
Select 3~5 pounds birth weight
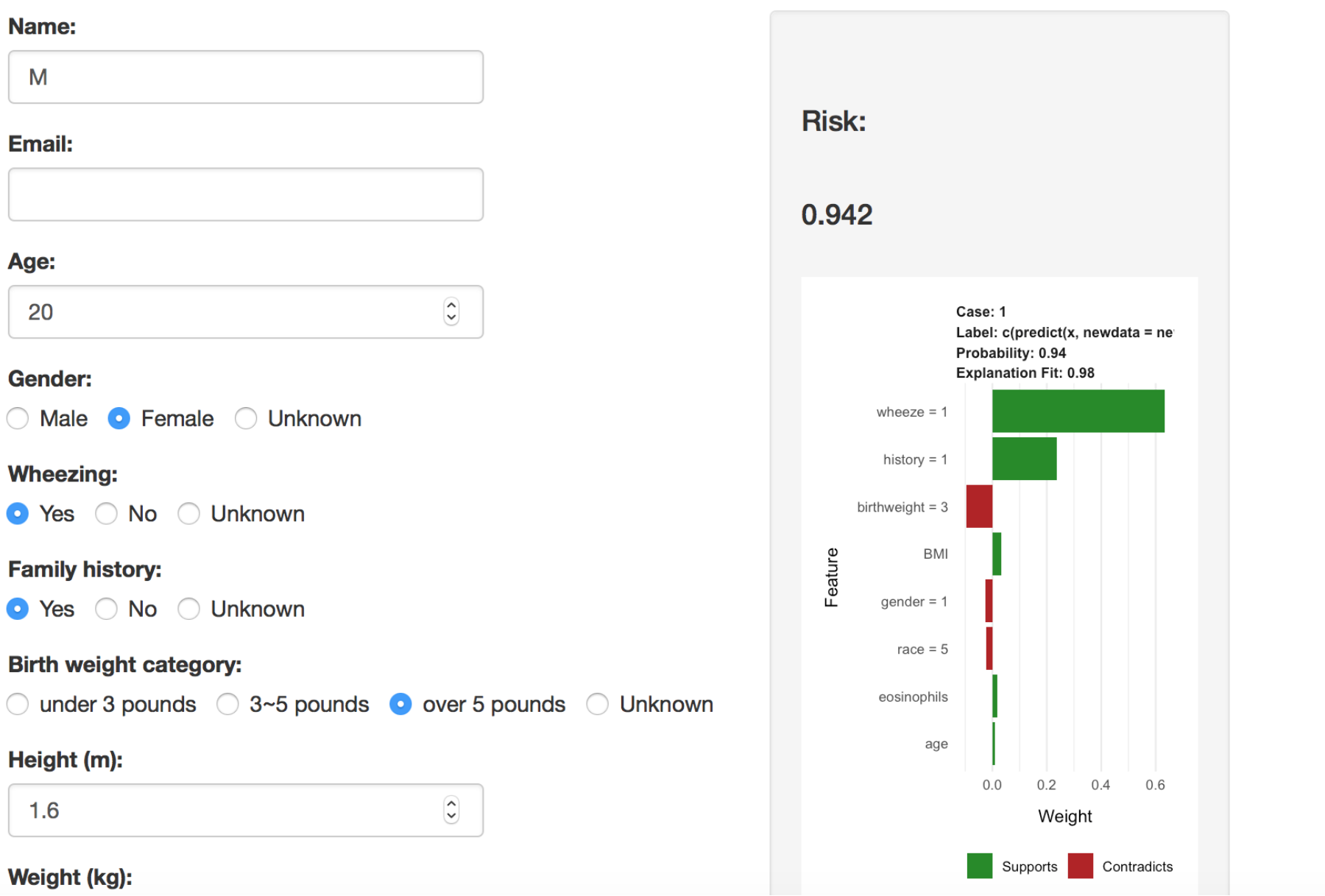coord(228,705)
